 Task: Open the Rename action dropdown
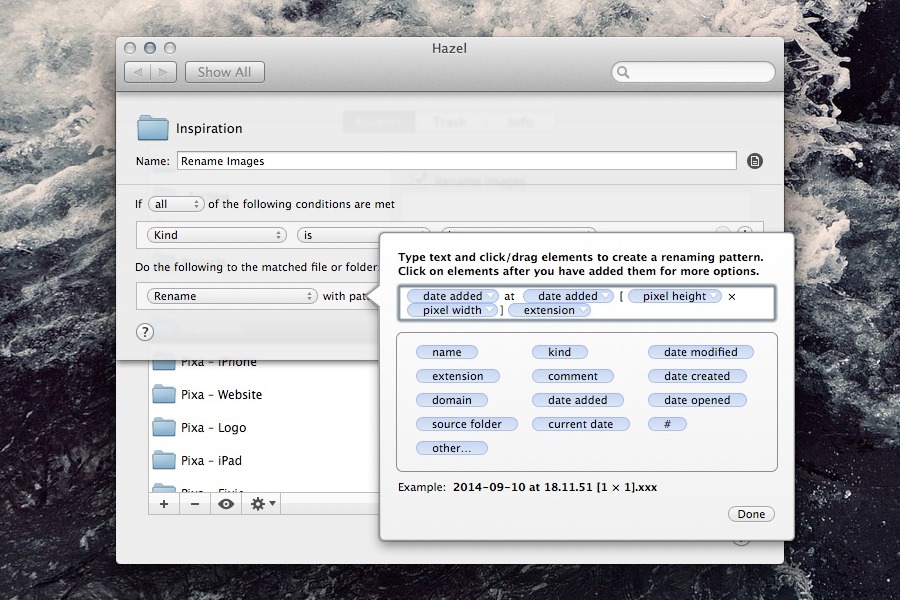click(x=231, y=296)
